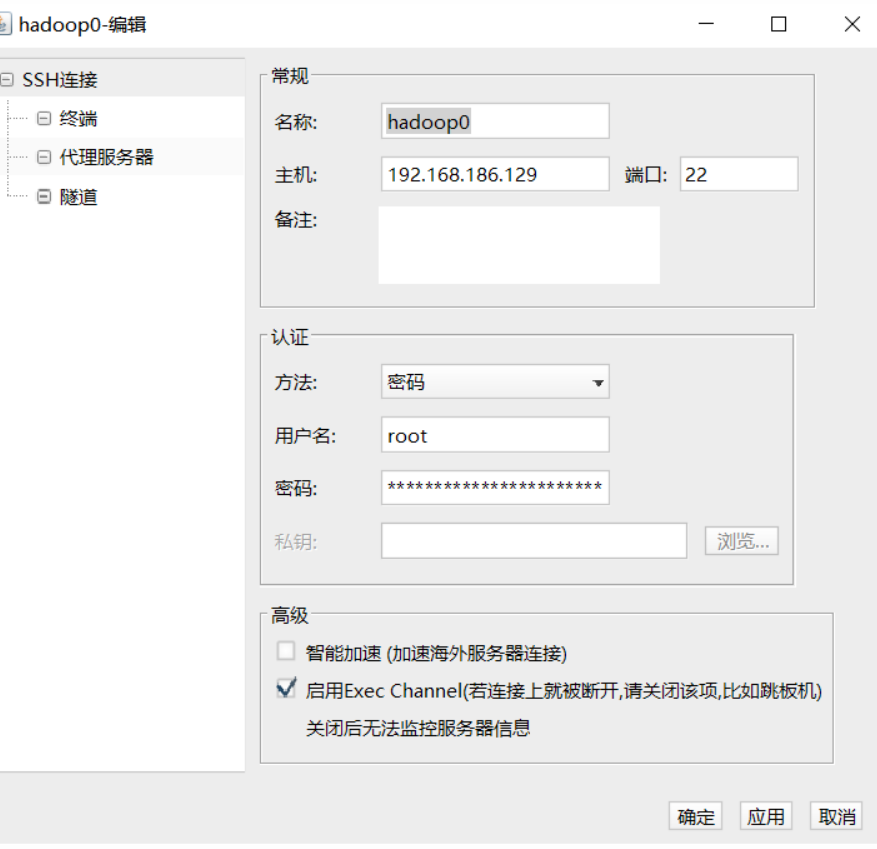Click the 关闭后无法监控服务器信息 note text
The image size is (877, 849).
[x=418, y=728]
